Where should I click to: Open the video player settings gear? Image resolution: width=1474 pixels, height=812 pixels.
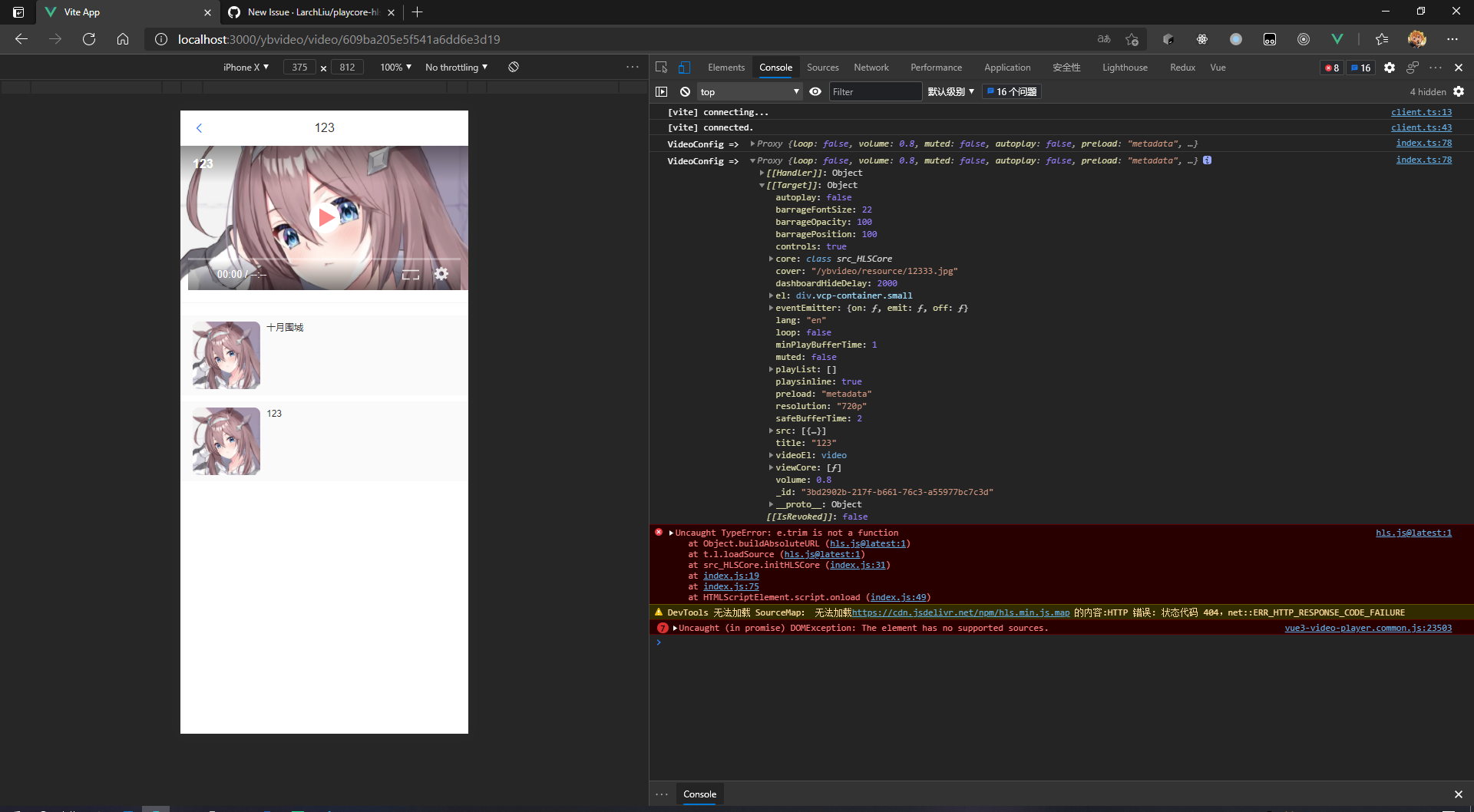[x=441, y=273]
